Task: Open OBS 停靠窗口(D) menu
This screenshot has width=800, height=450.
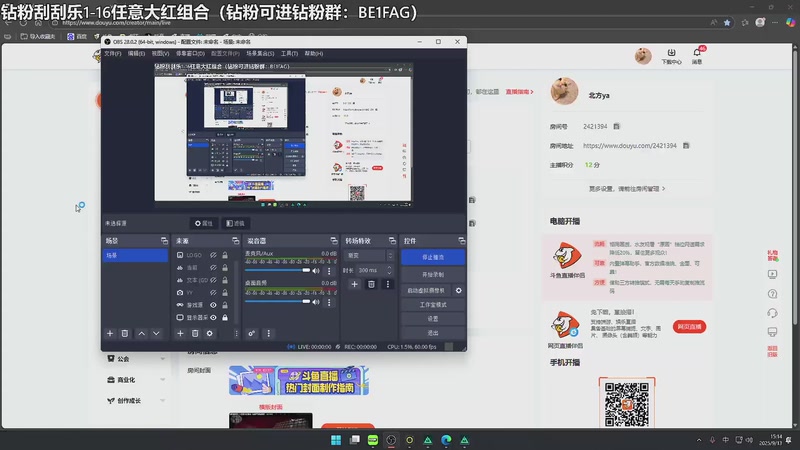Action: tap(190, 54)
